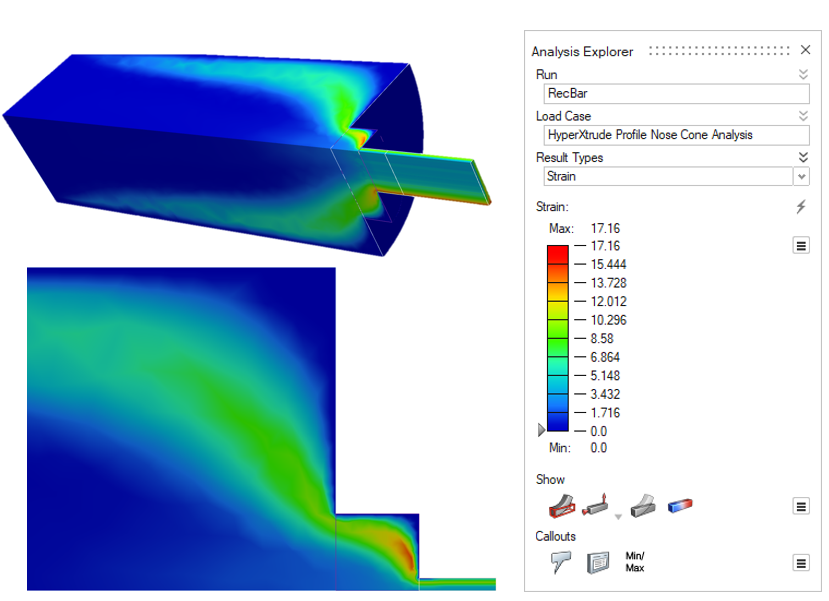Click the red band of the legend
The image size is (829, 601).
coord(558,254)
